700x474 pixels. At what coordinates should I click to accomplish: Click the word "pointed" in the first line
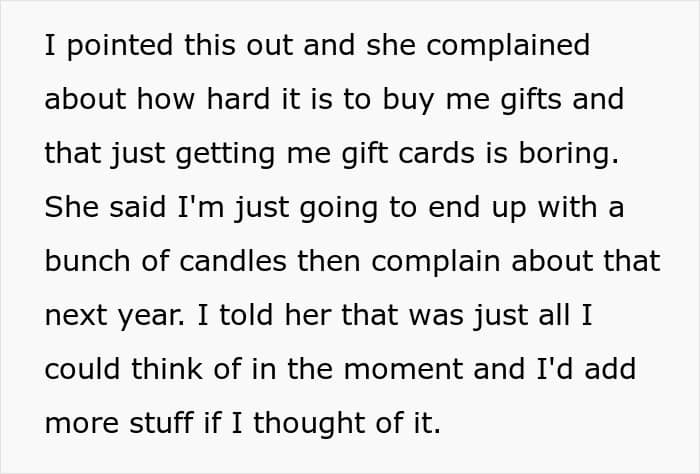[x=109, y=46]
